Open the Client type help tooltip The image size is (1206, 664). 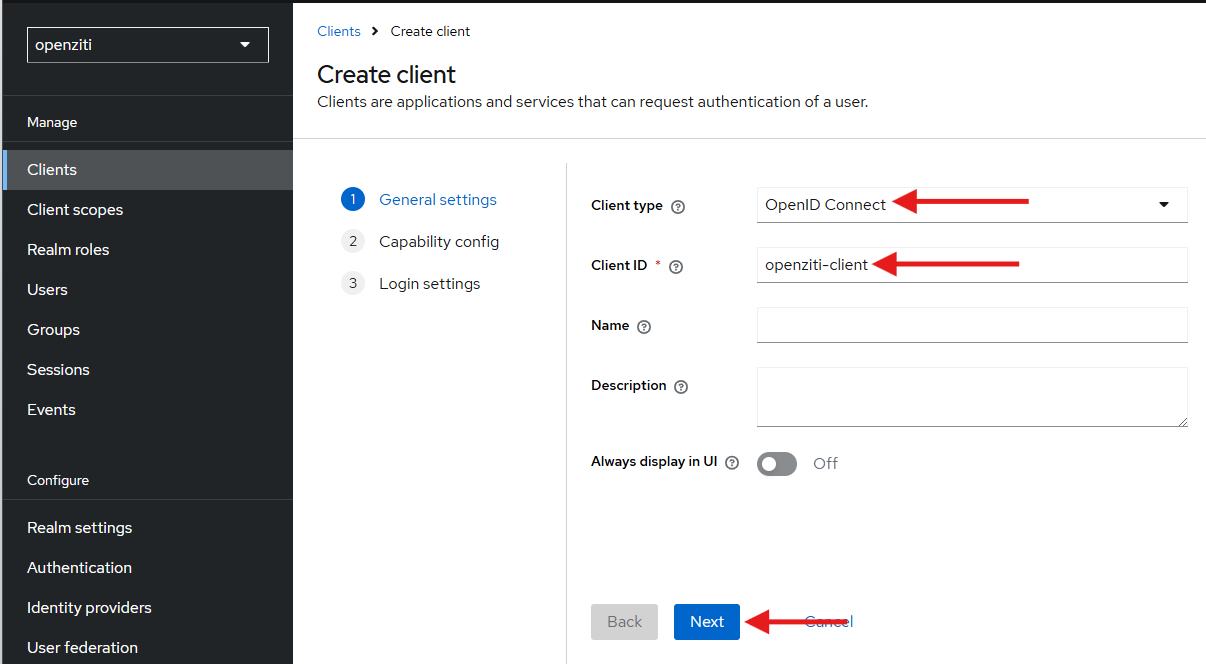click(x=678, y=206)
